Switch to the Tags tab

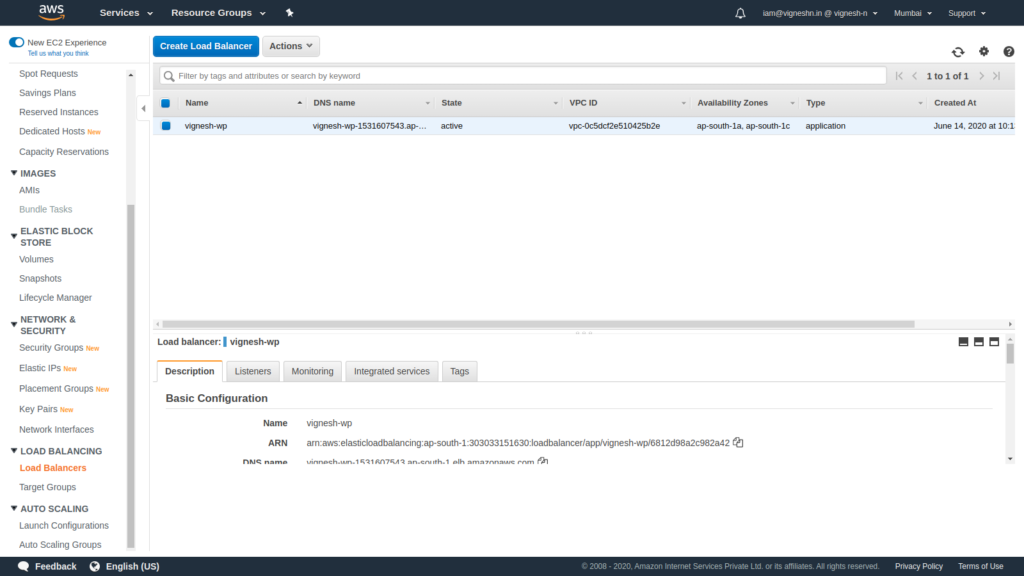[460, 371]
